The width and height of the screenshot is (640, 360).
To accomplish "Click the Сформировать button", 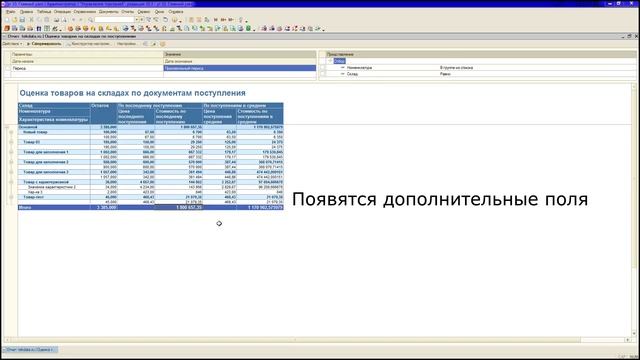I will pos(44,44).
